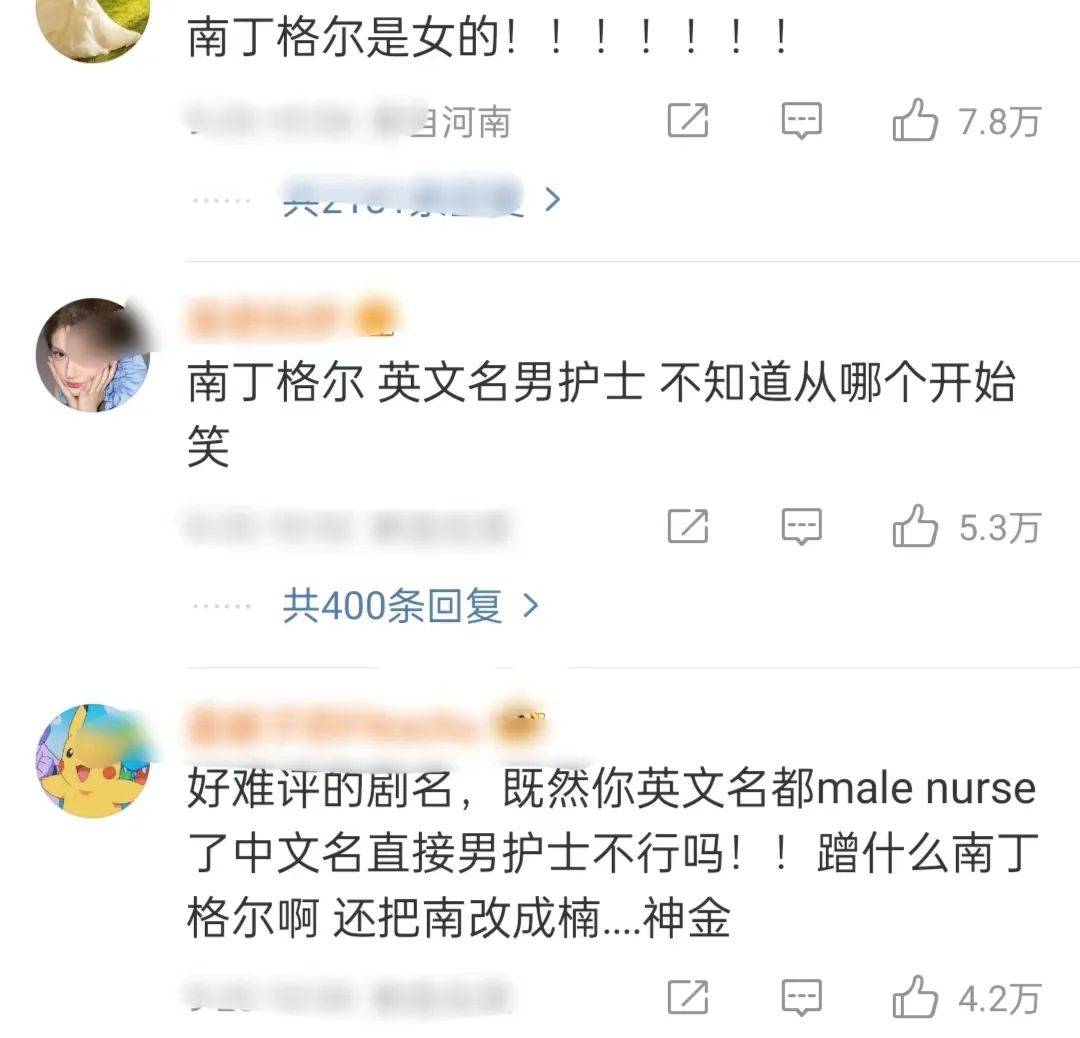Share the 不知道从哪个开始笑 comment
The image size is (1080, 1038).
(x=688, y=526)
